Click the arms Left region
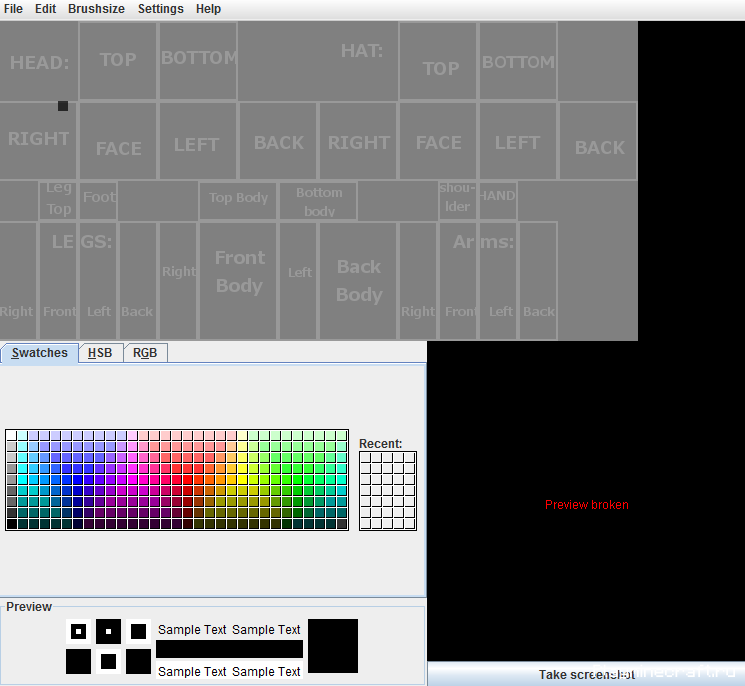Screen dimensions: 745x686 (x=498, y=280)
